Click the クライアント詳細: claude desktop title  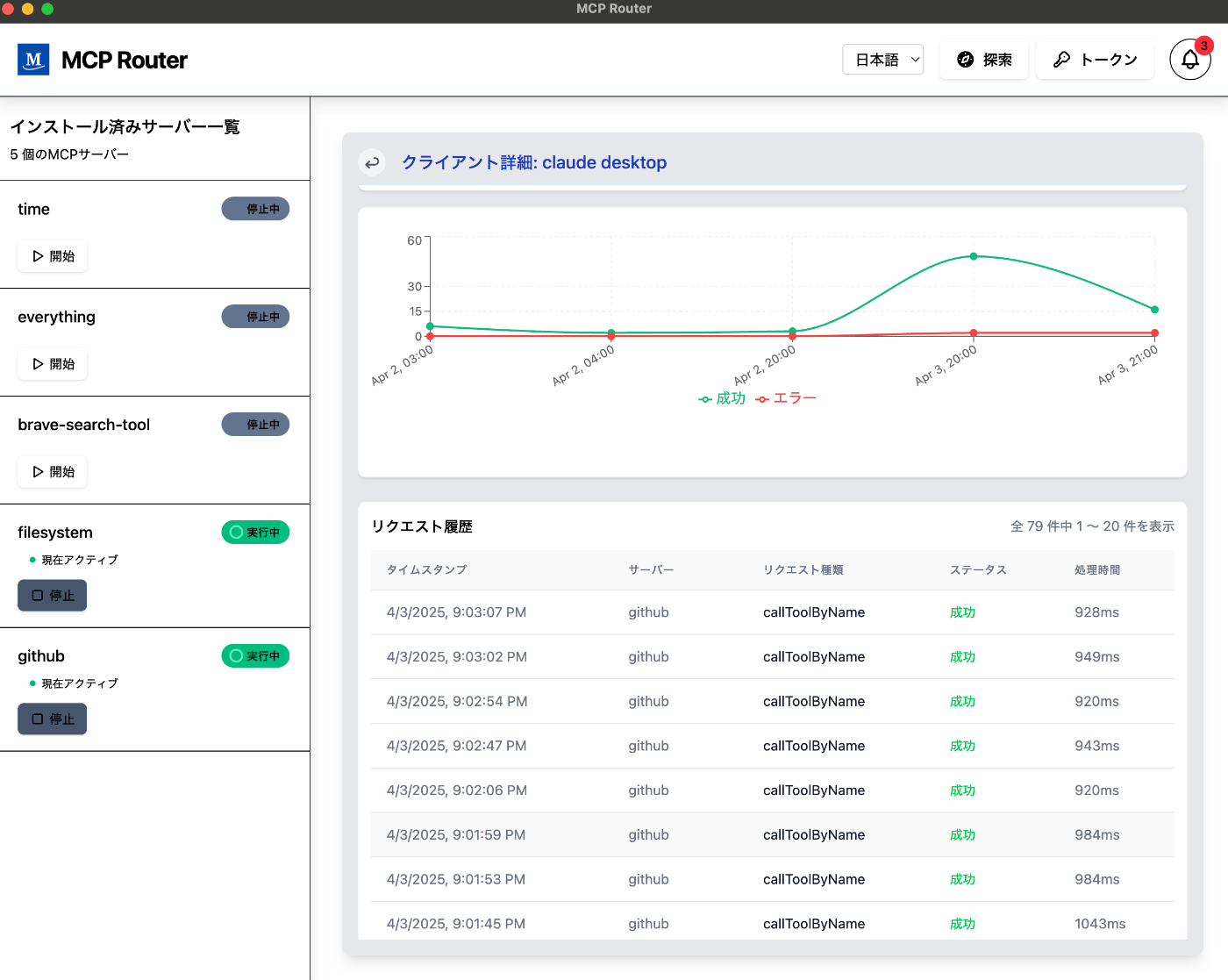point(534,162)
